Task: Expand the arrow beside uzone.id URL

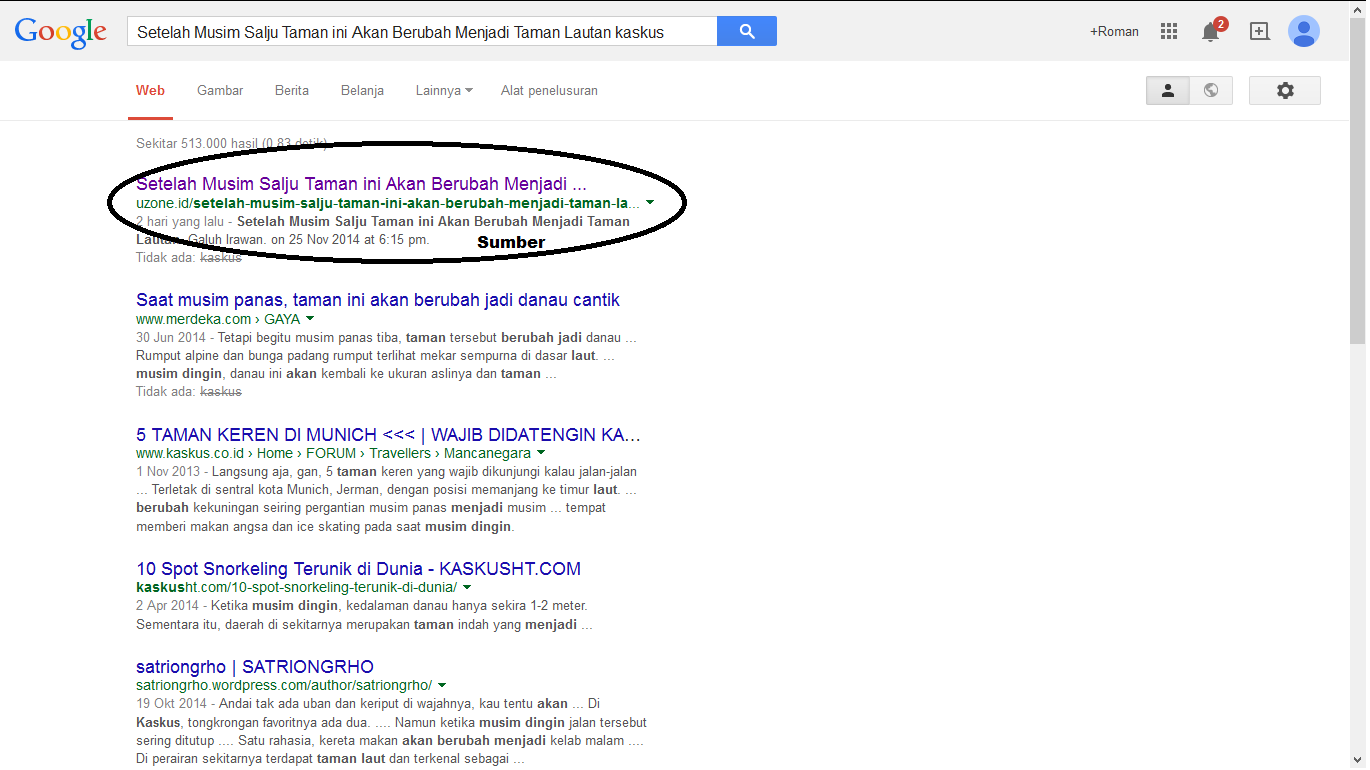Action: point(650,202)
